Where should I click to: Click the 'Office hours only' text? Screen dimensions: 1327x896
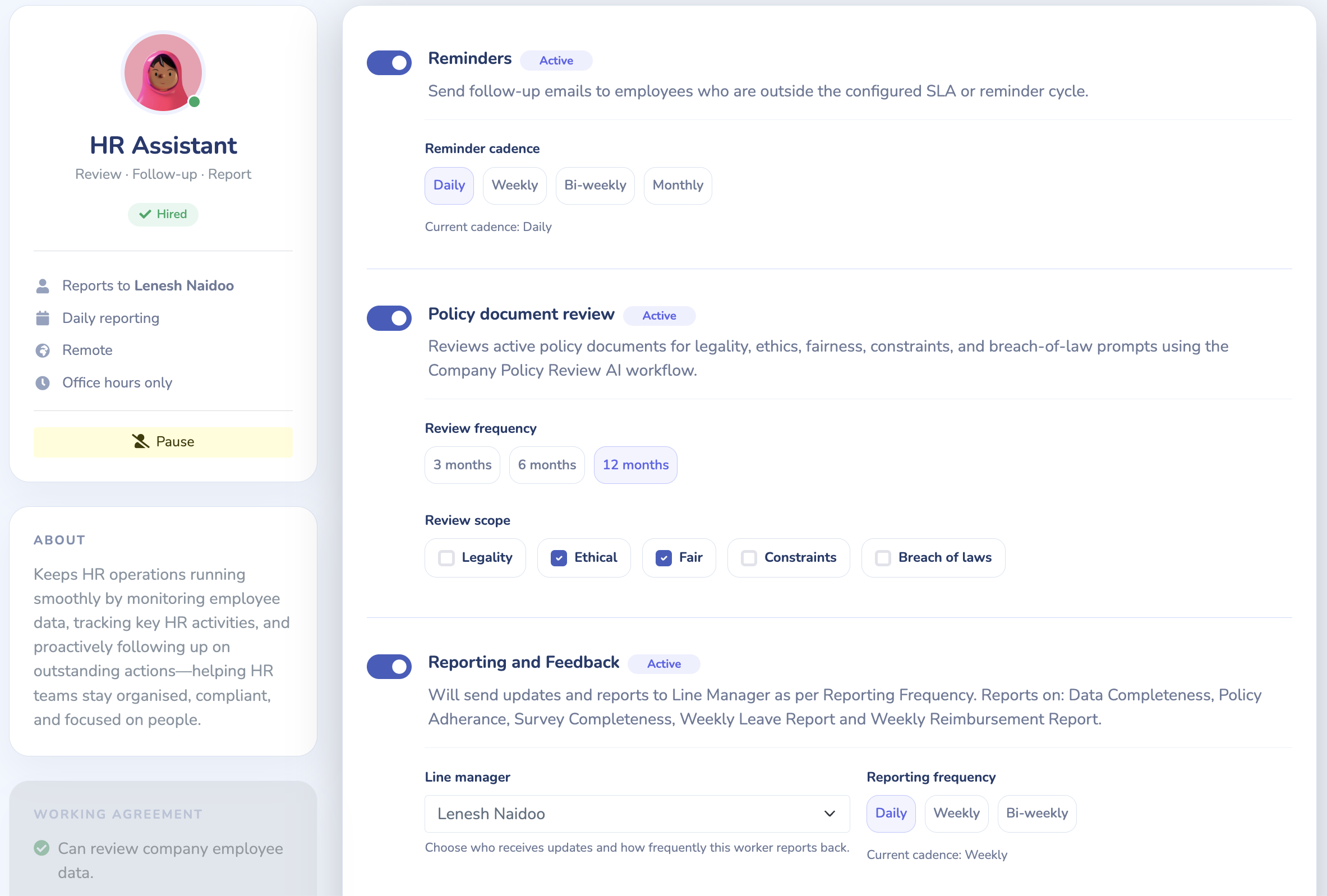[117, 383]
